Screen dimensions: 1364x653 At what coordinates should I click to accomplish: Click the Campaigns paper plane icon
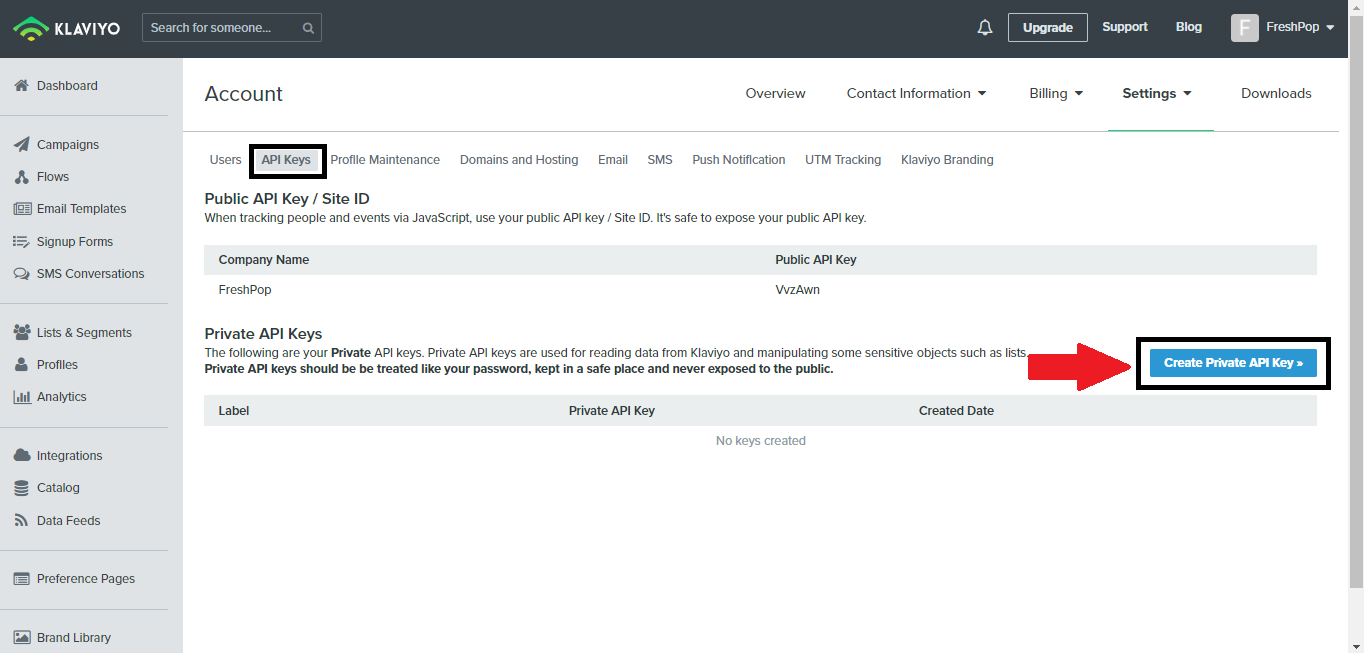[21, 145]
